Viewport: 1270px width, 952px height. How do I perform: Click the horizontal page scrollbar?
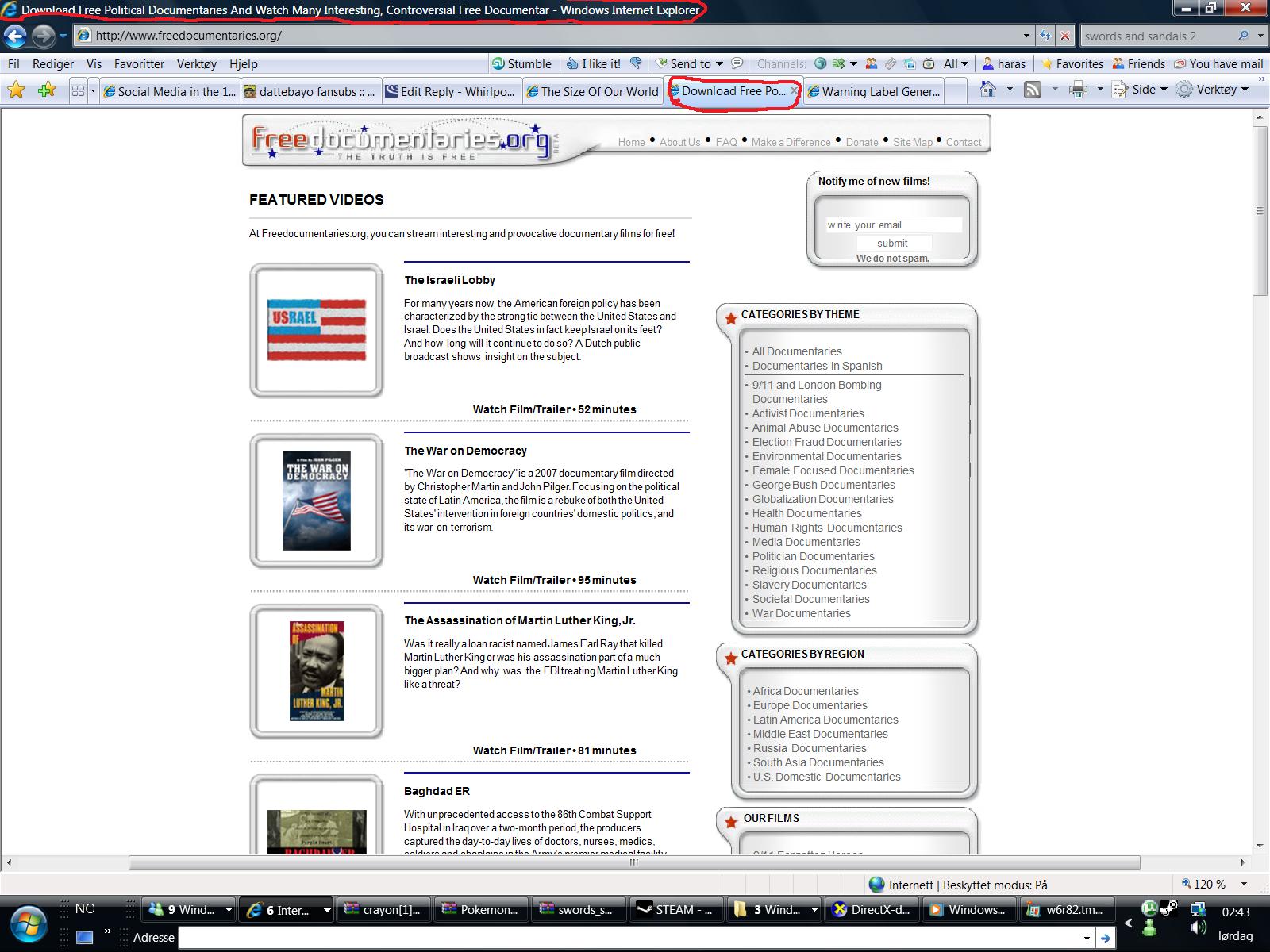click(x=634, y=862)
